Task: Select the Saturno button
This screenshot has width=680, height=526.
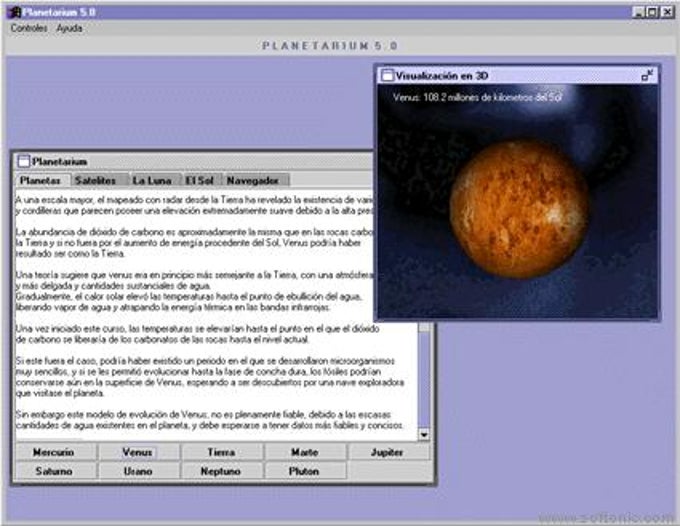Action: tap(54, 471)
